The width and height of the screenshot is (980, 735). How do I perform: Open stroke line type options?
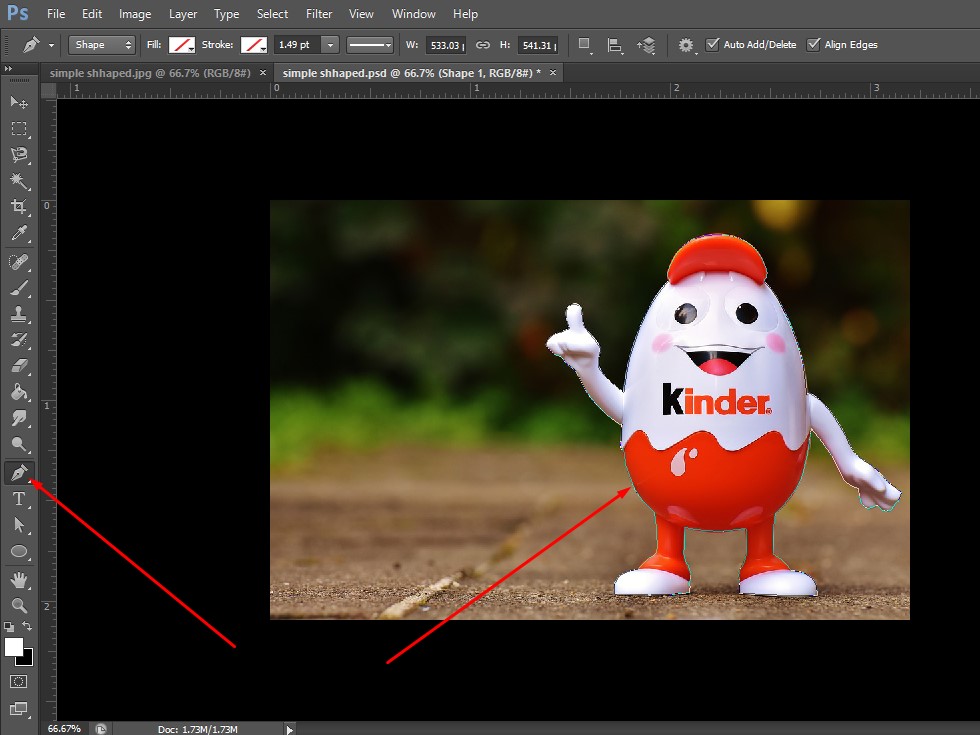point(370,45)
